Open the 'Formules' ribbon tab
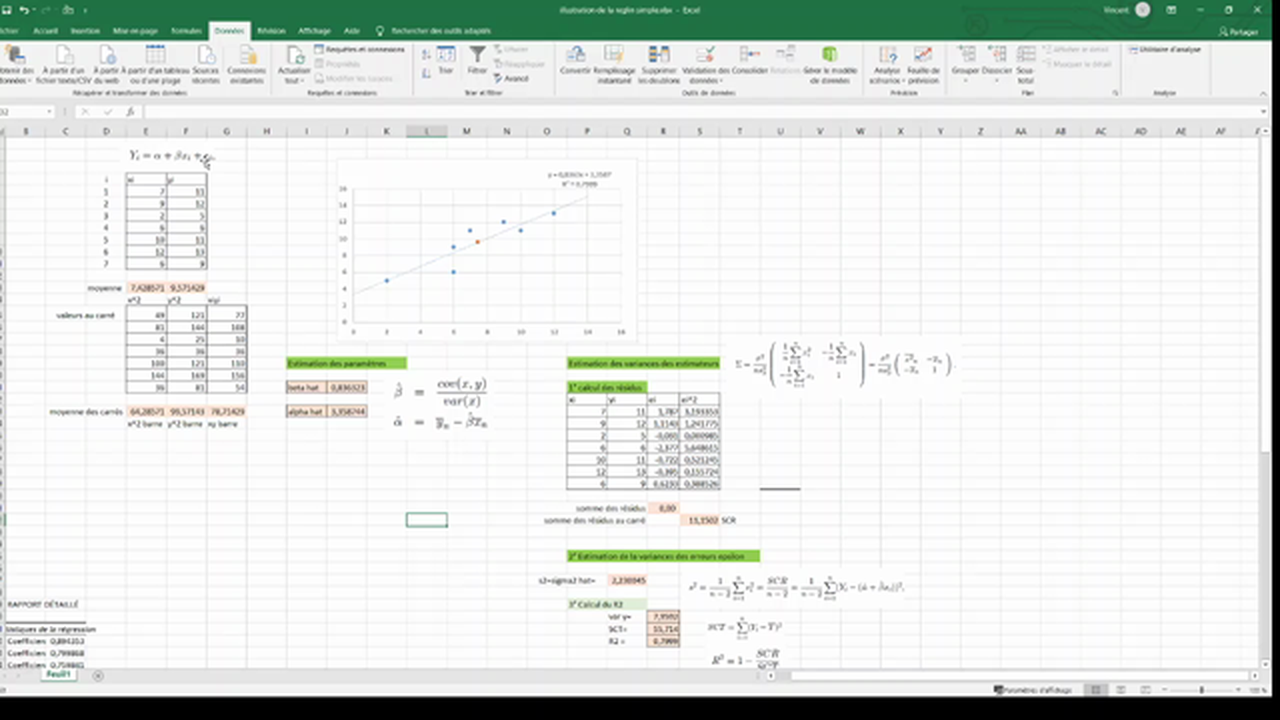This screenshot has width=1280, height=720. 186,31
